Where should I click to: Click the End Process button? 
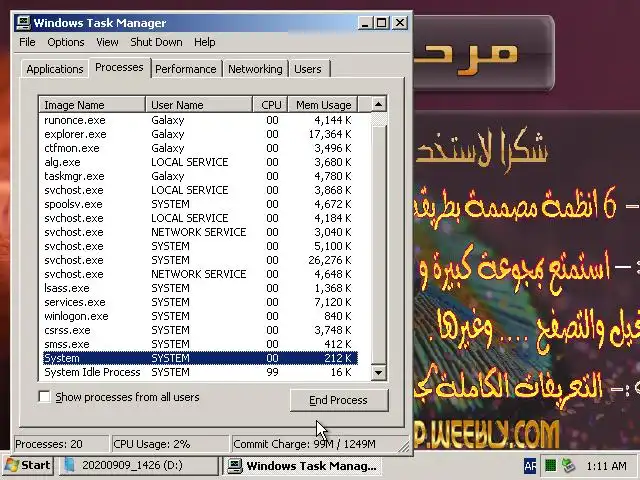[x=339, y=400]
